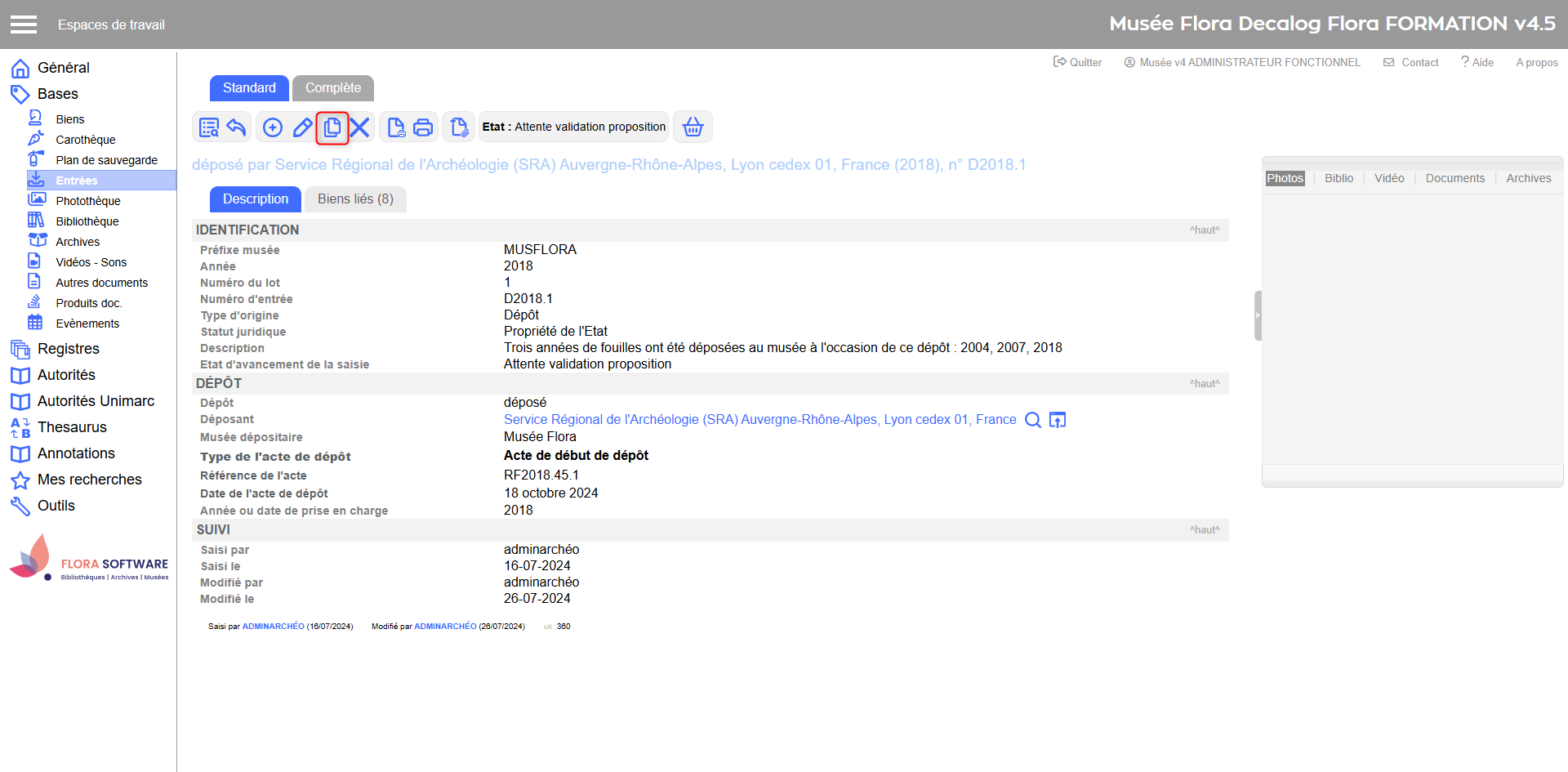Viewport: 1568px width, 772px height.
Task: Open the Service Régional de l'Archéologie déposant link
Action: [759, 420]
